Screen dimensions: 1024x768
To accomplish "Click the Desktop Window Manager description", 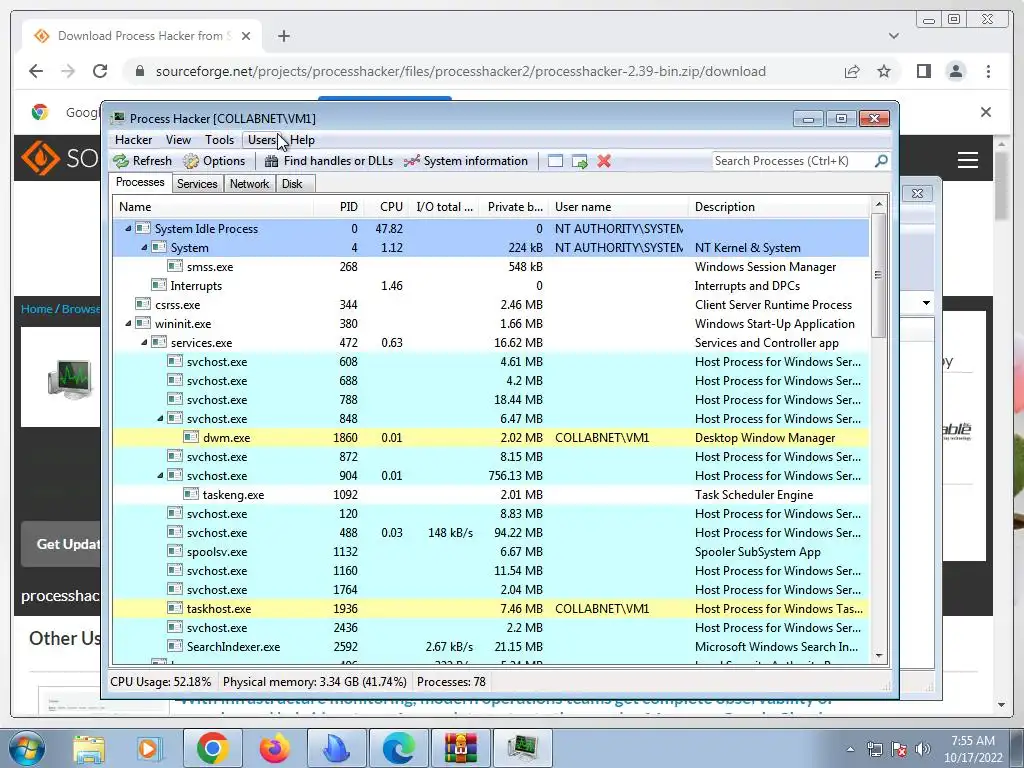I will click(x=765, y=438).
